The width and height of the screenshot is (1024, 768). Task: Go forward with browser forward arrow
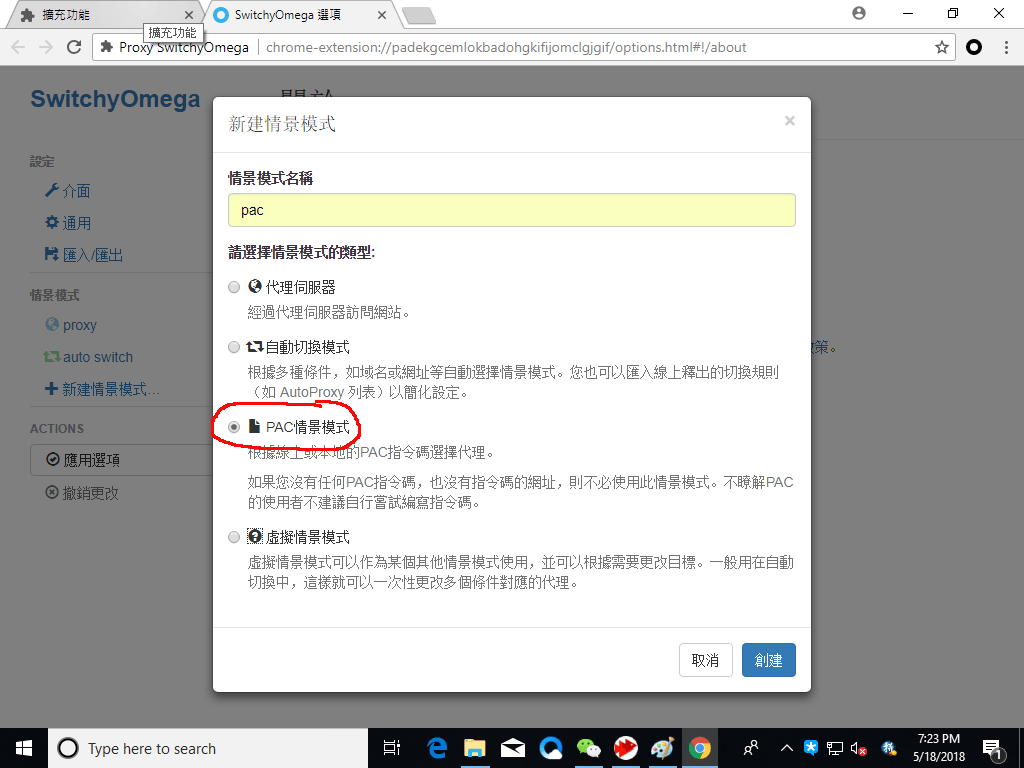click(46, 47)
